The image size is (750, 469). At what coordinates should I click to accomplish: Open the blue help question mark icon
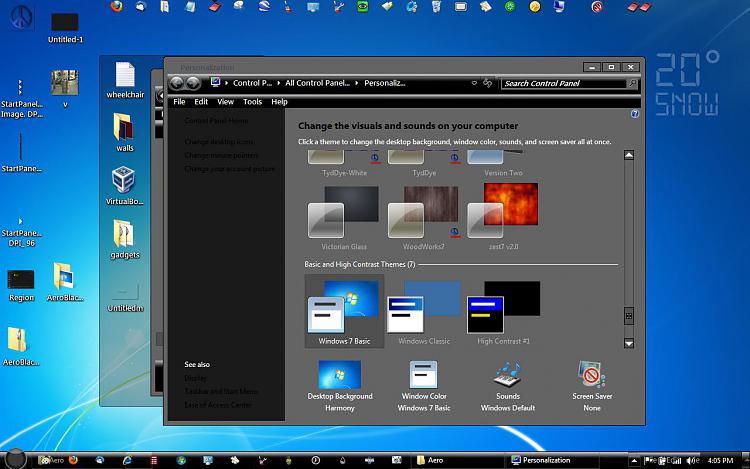pos(635,114)
